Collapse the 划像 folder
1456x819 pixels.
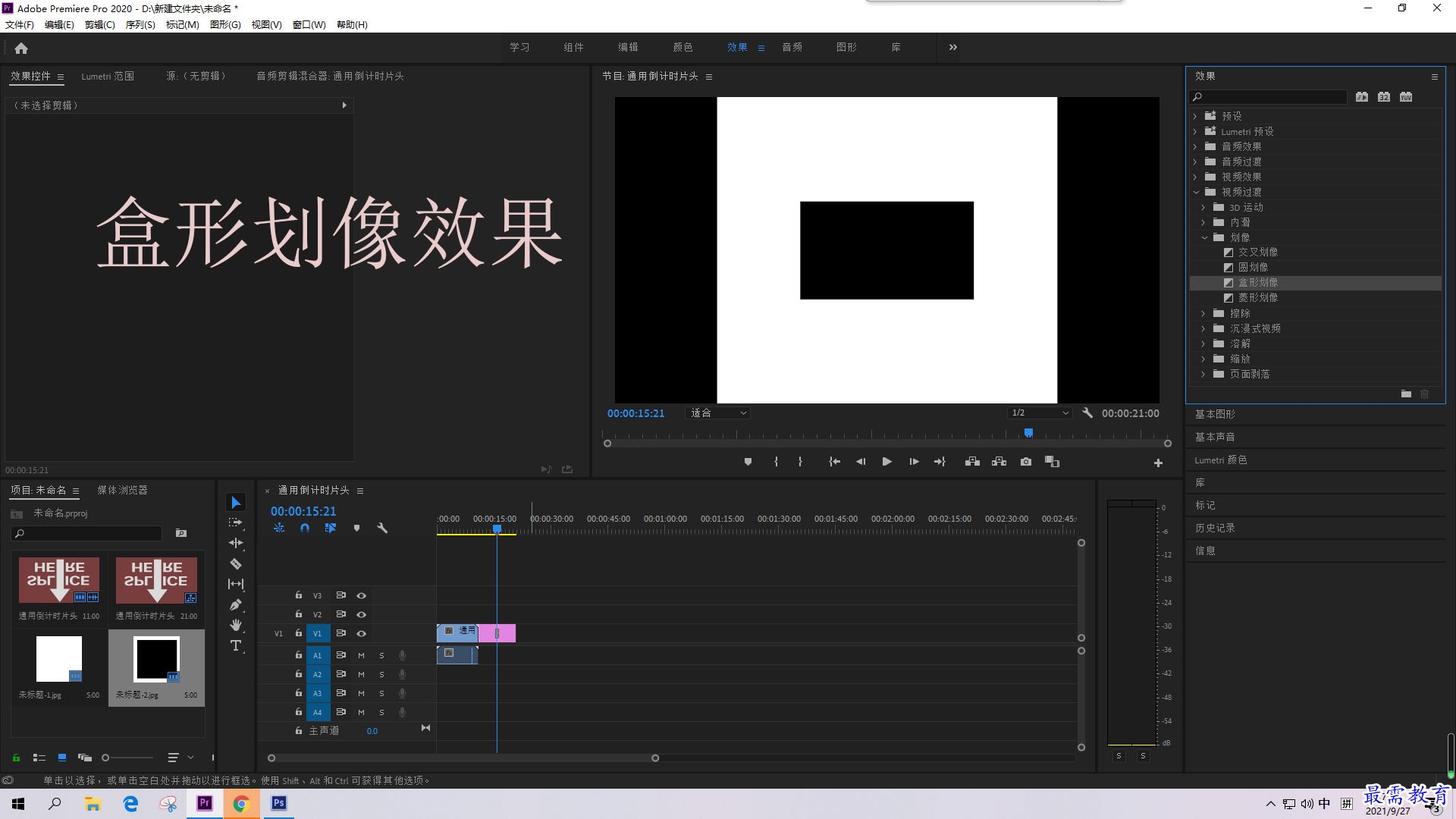[1204, 237]
